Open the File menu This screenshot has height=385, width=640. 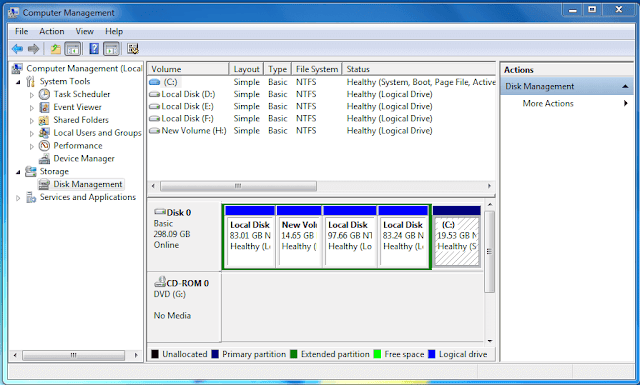pos(21,31)
